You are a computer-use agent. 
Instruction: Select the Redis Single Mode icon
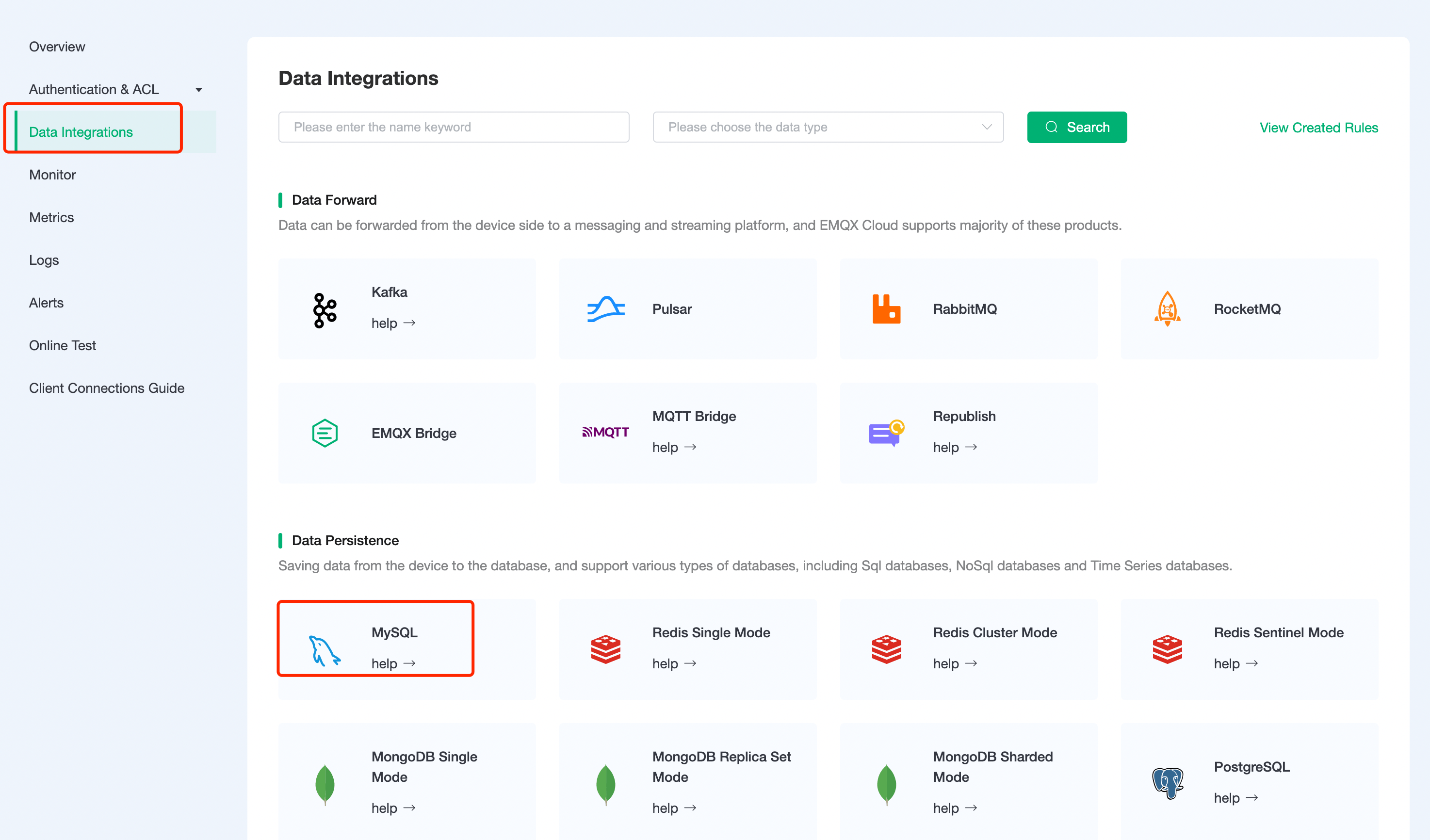point(605,648)
